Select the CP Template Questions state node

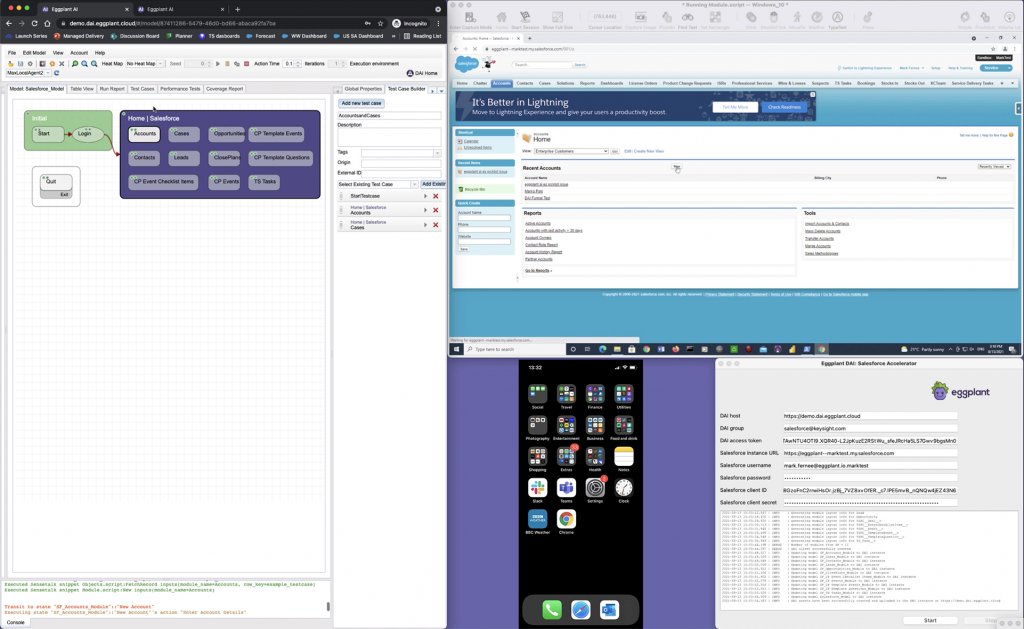pos(281,157)
